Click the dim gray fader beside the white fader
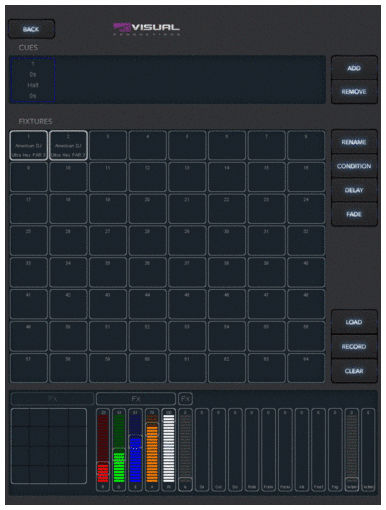 pos(185,449)
